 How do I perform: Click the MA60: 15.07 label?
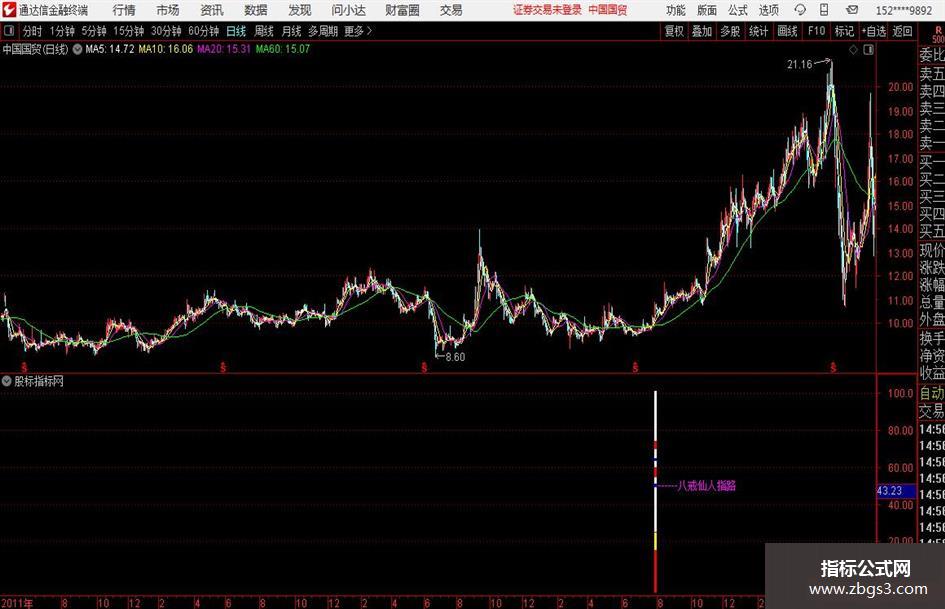coord(283,49)
